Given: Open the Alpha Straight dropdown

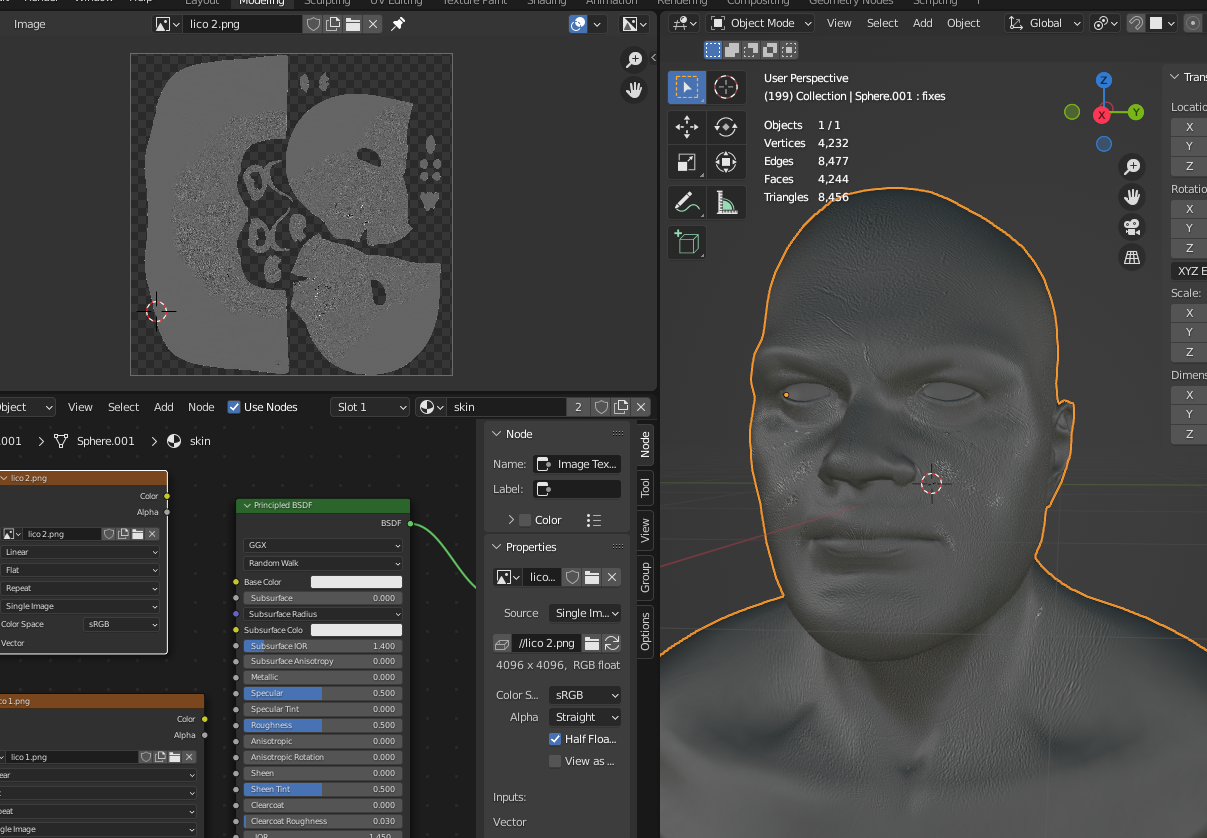Looking at the screenshot, I should (584, 717).
